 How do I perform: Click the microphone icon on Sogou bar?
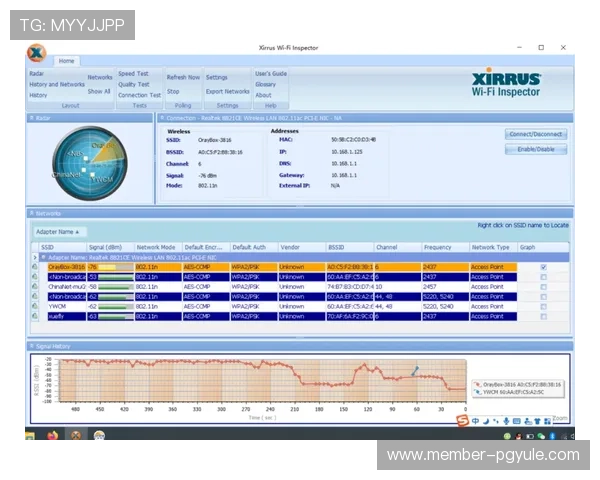(x=506, y=421)
